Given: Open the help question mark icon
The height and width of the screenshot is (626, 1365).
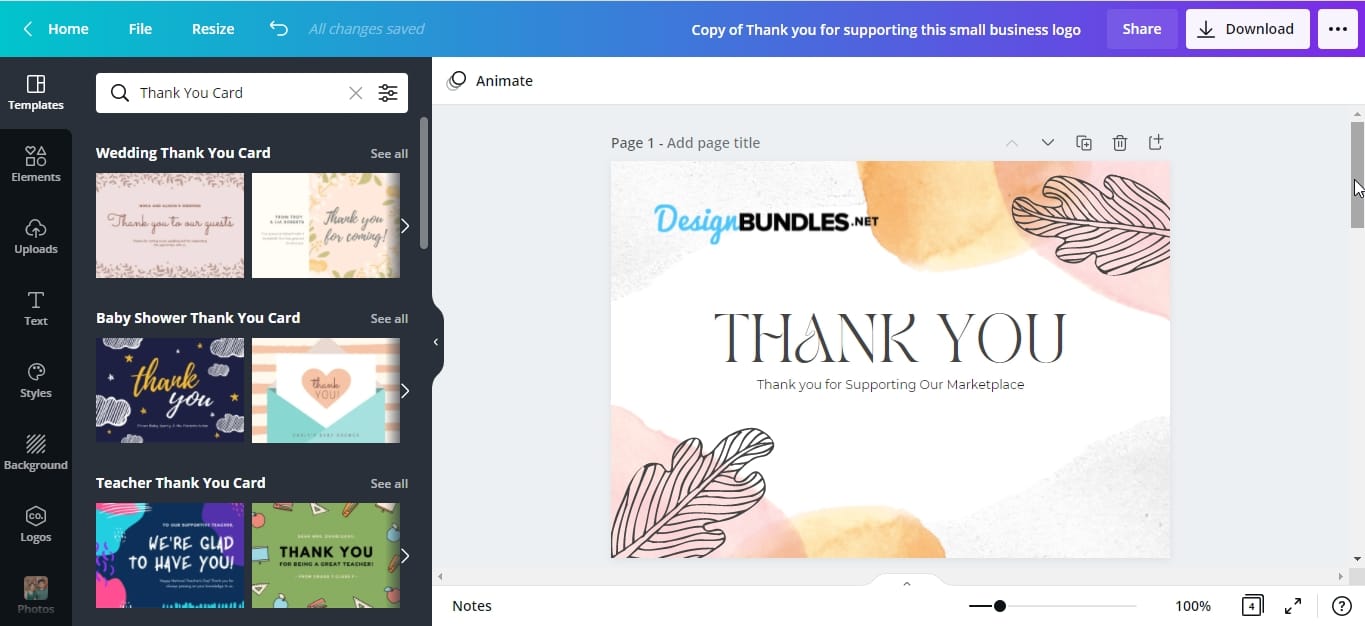Looking at the screenshot, I should pos(1342,606).
